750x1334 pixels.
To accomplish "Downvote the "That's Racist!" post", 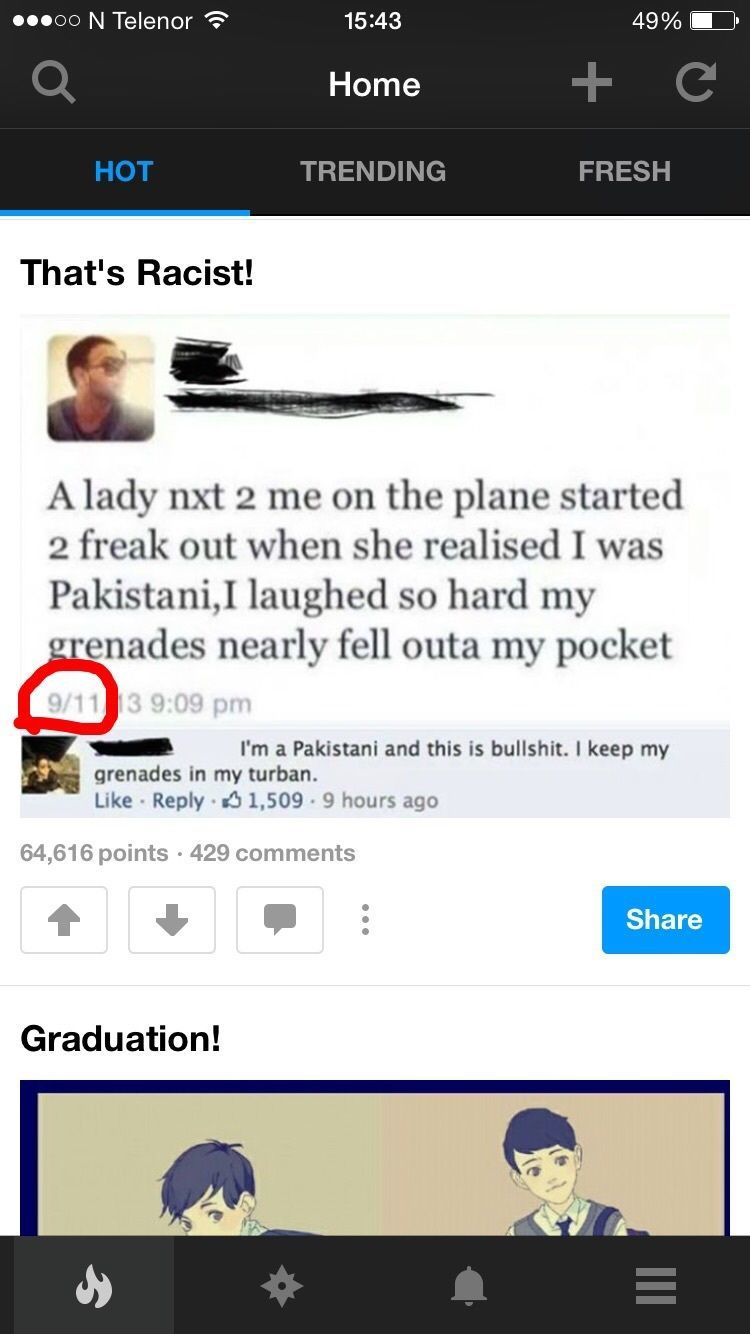I will (172, 919).
